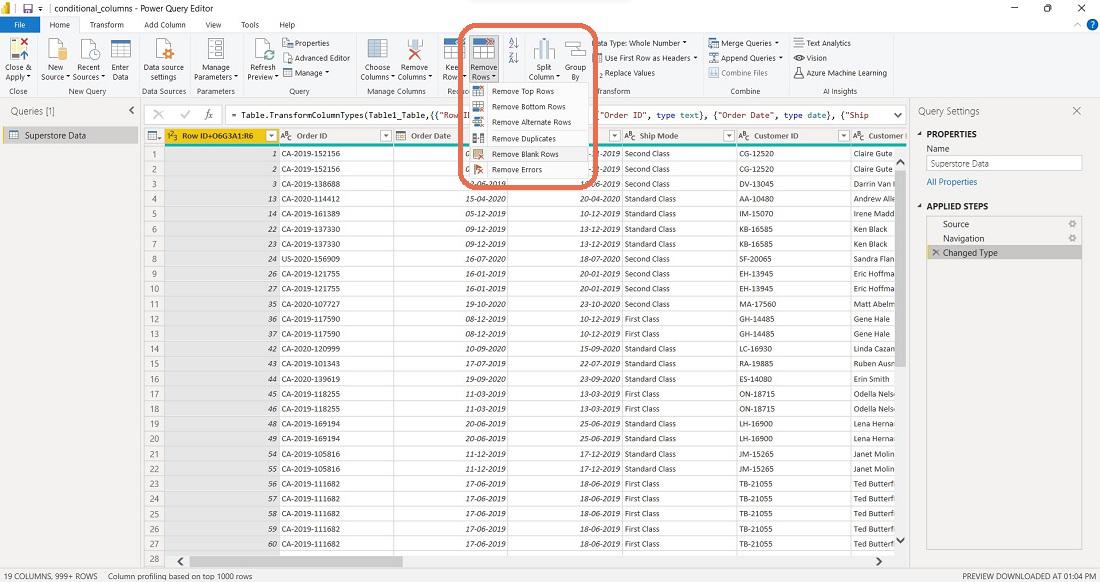Open the New Source icon
Image resolution: width=1100 pixels, height=582 pixels.
tap(56, 50)
